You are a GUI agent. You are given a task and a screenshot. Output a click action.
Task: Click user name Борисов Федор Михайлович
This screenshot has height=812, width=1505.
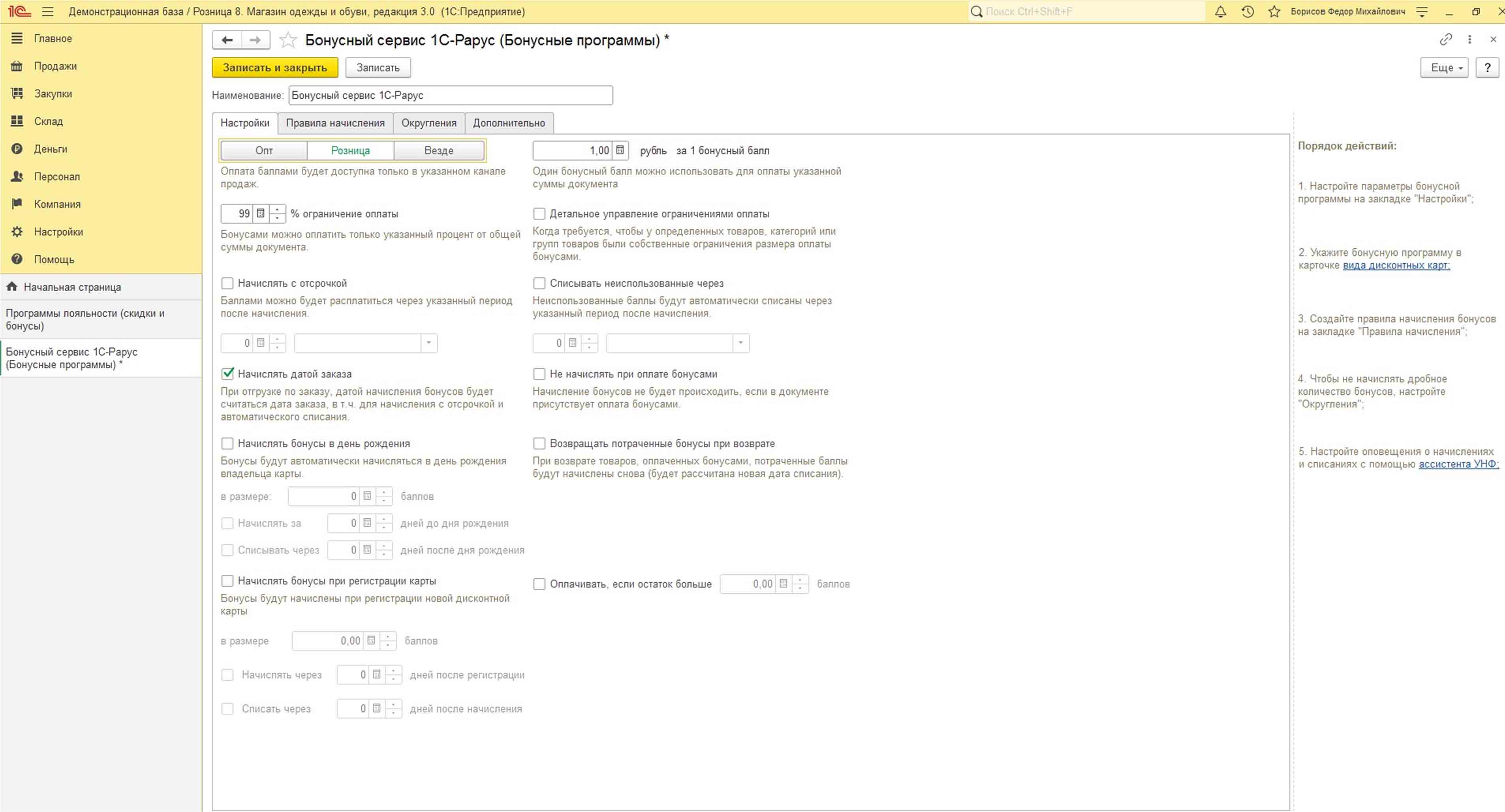coord(1348,12)
